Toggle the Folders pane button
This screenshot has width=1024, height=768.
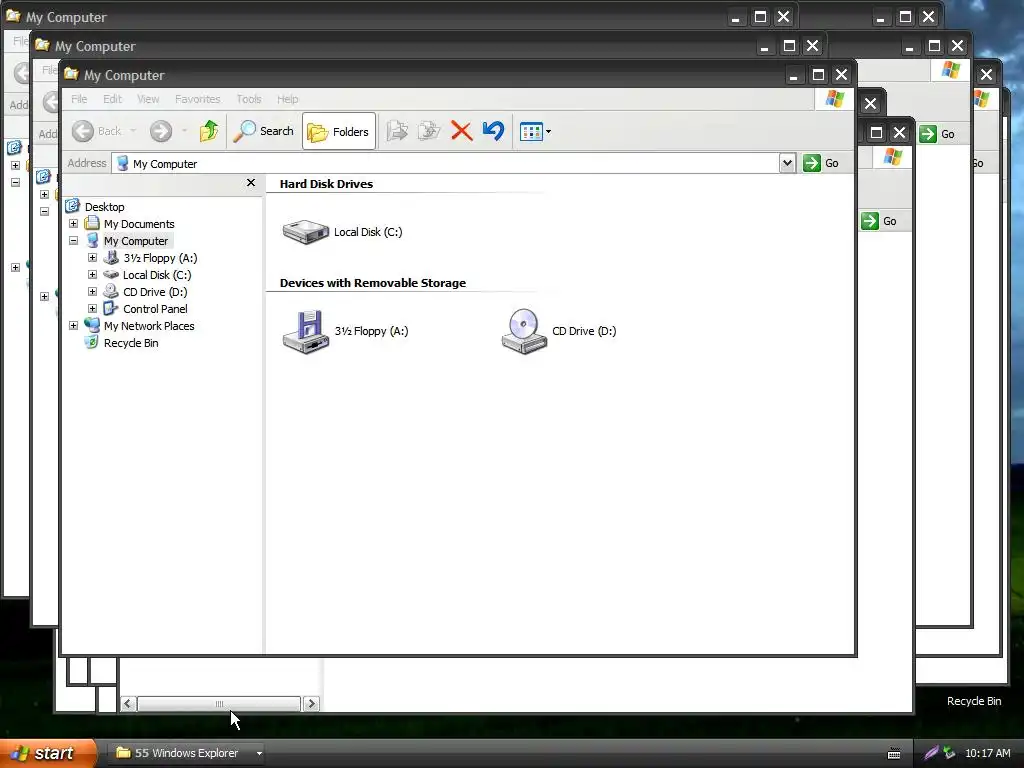tap(339, 131)
